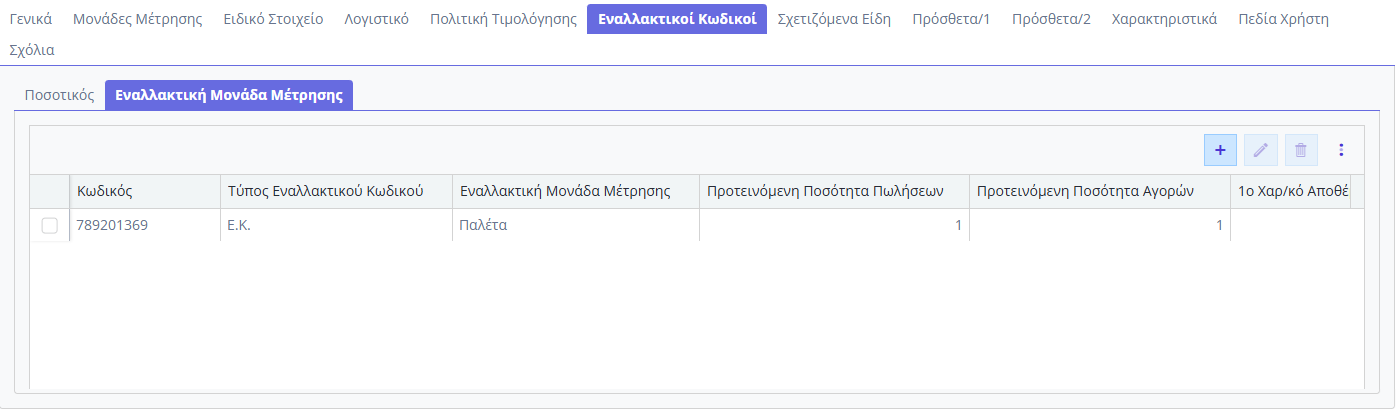Open the Πολιτική Τιμολόγησης tab

pyautogui.click(x=503, y=19)
